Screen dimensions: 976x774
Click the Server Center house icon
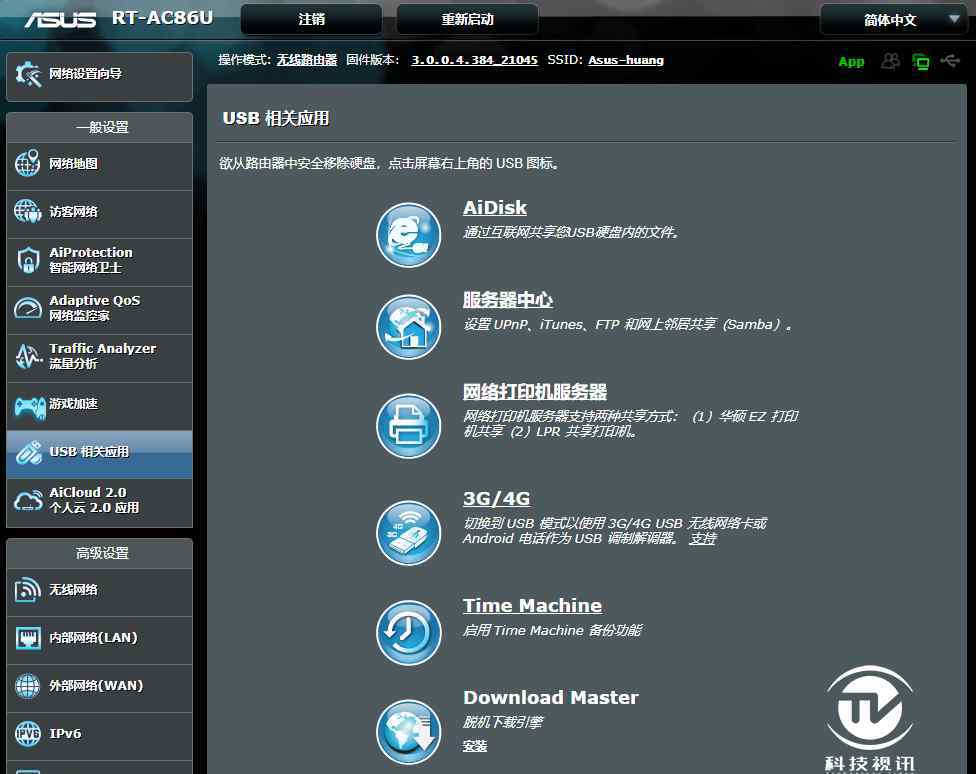[x=408, y=327]
